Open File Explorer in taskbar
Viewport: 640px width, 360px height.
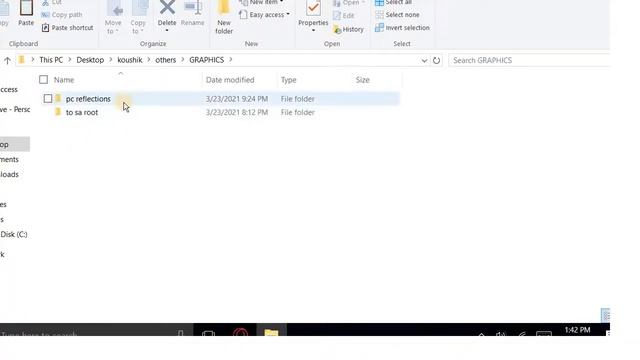tap(271, 331)
